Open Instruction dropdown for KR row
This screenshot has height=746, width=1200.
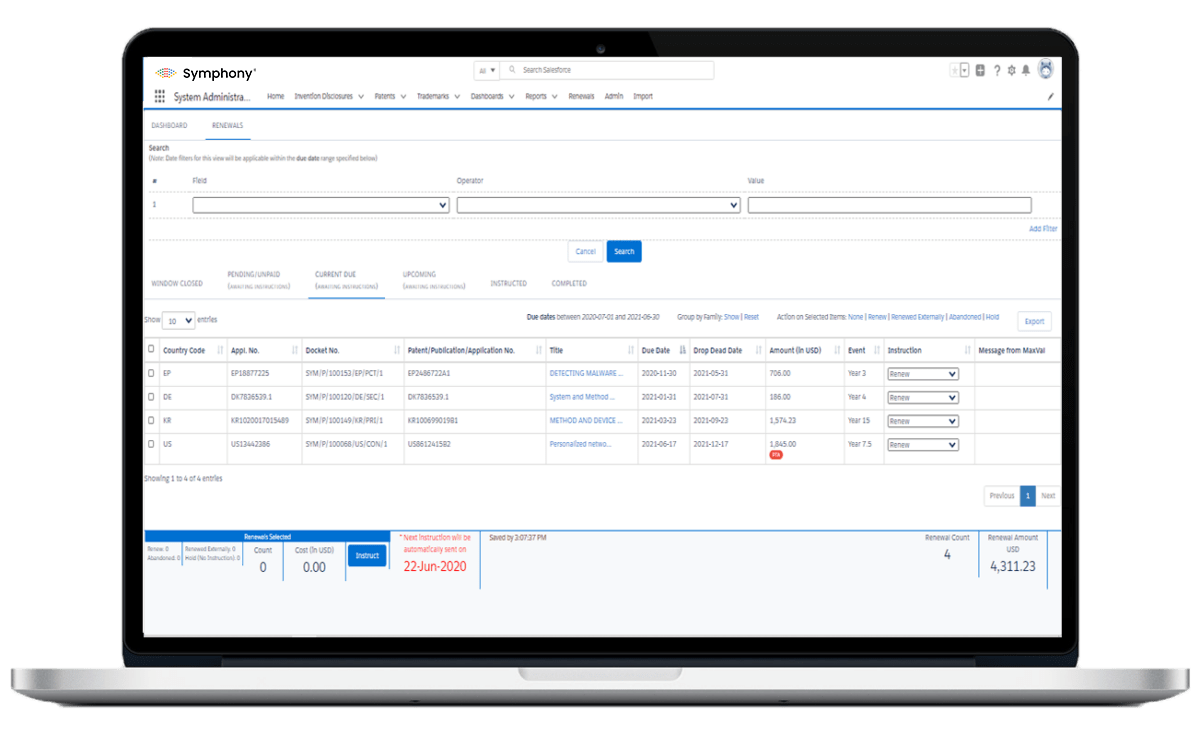point(923,421)
